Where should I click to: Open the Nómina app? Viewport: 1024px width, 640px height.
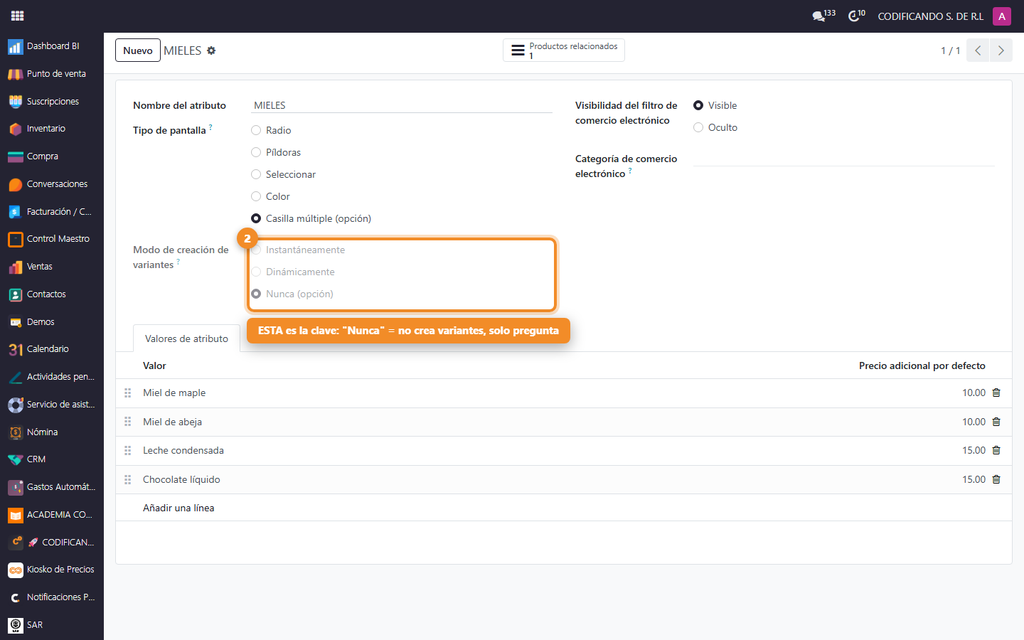coord(52,432)
